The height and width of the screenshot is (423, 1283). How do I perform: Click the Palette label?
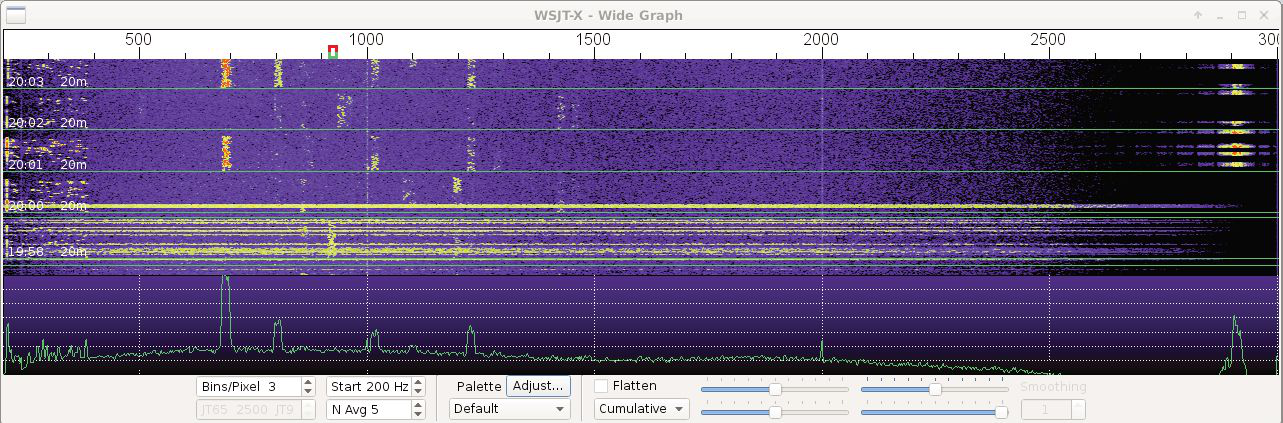479,386
